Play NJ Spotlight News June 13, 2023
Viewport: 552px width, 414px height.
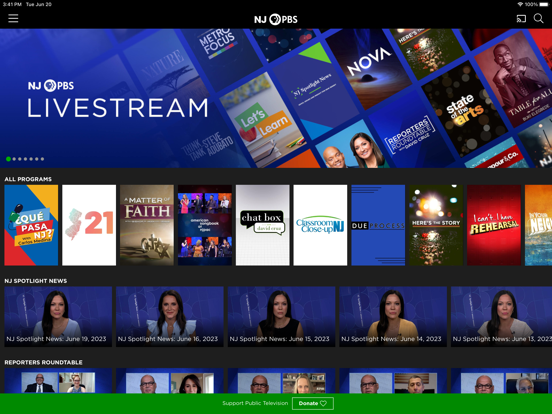pyautogui.click(x=501, y=316)
